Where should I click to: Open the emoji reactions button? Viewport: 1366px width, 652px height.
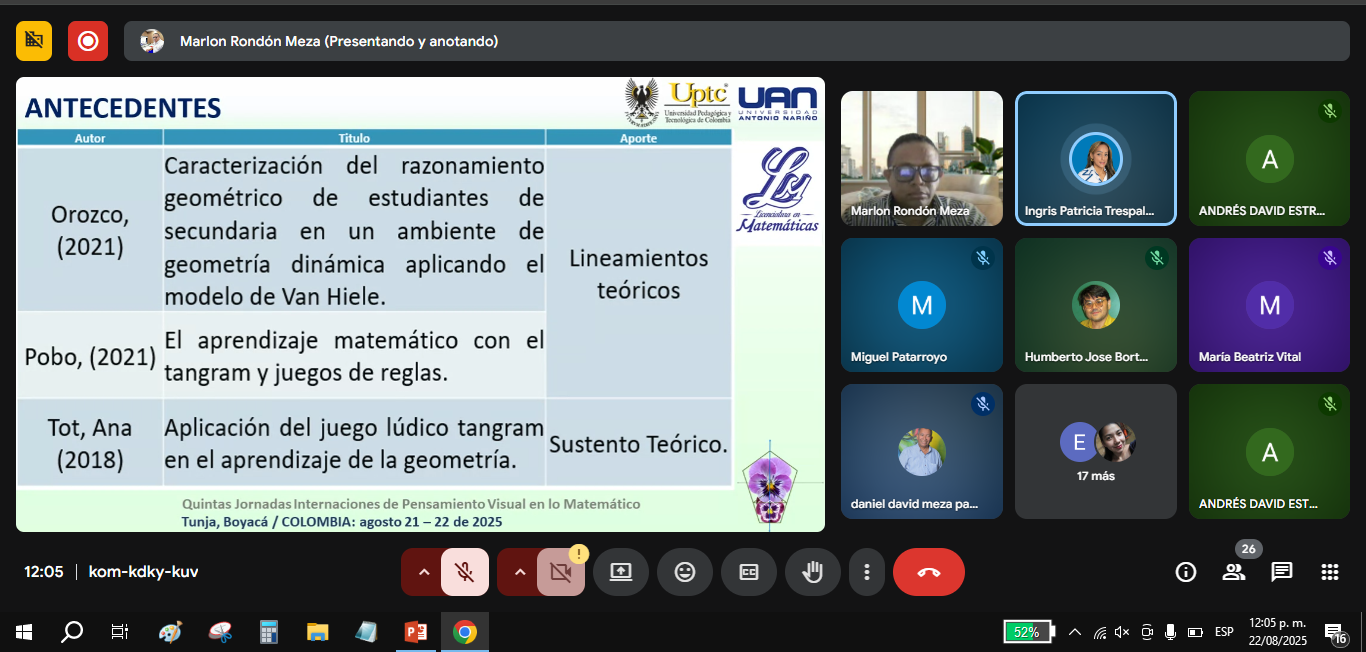[x=685, y=572]
